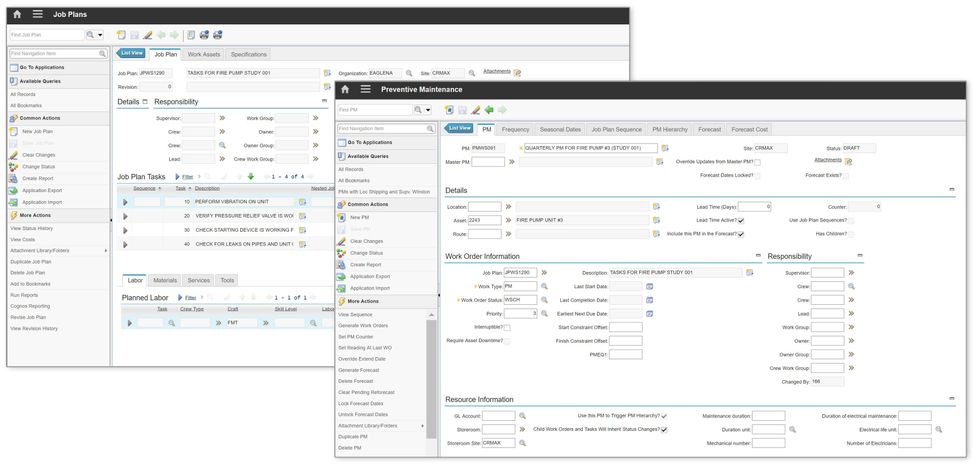Click the Work Type lookup magnifier
The image size is (980, 467).
[x=544, y=286]
